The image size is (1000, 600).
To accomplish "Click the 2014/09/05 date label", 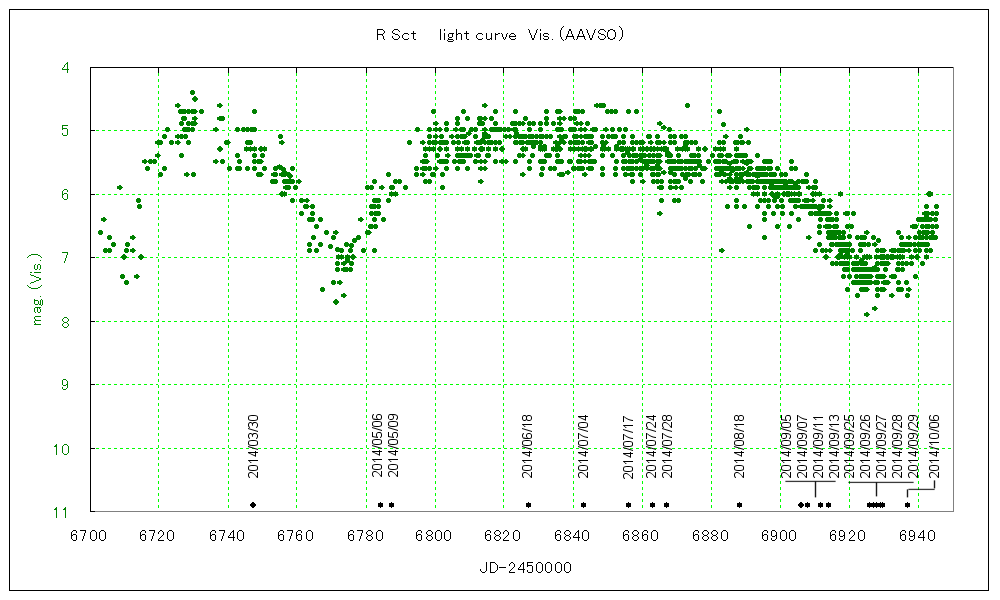I will click(x=787, y=445).
